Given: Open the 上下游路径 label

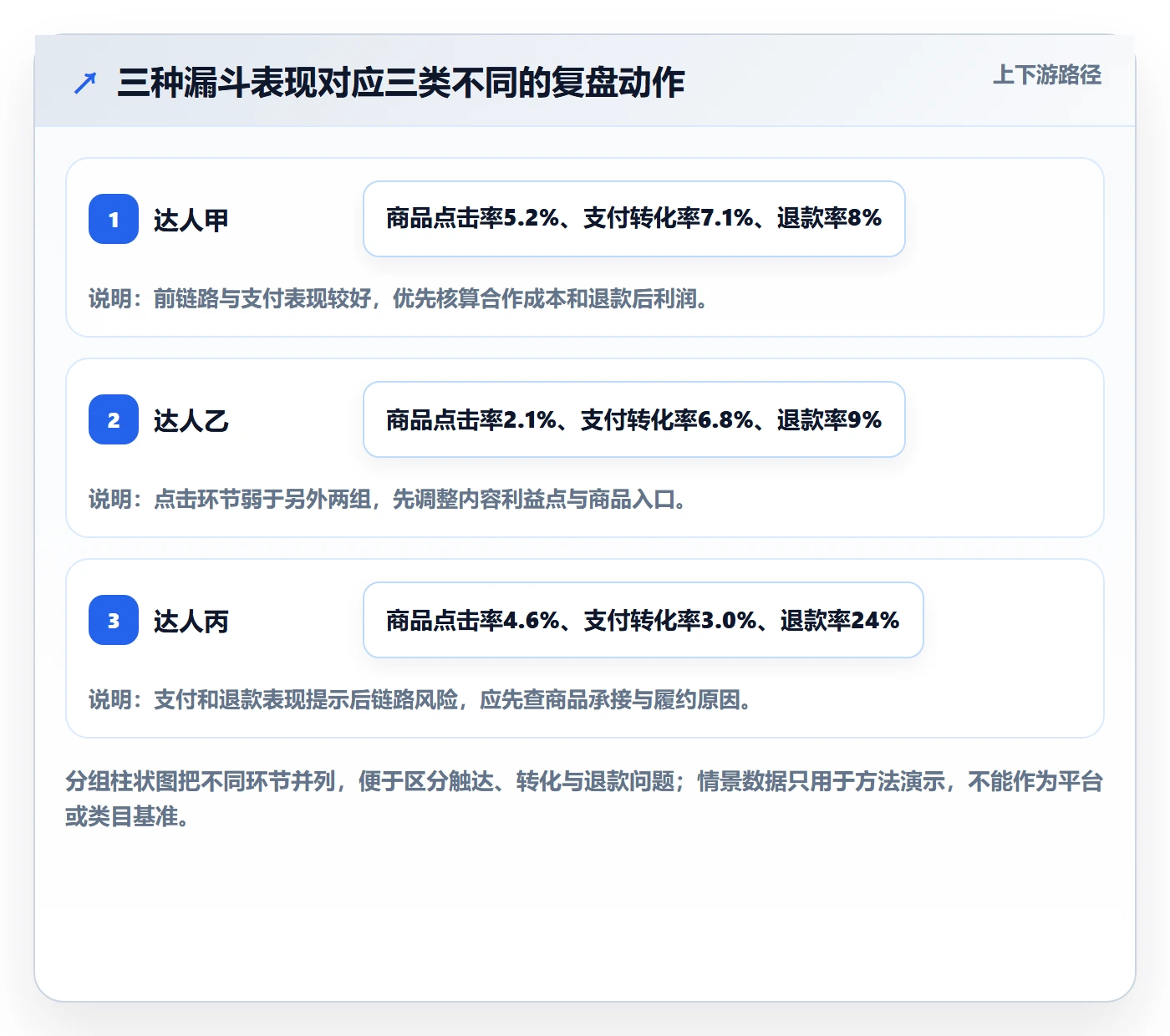Looking at the screenshot, I should point(1047,75).
